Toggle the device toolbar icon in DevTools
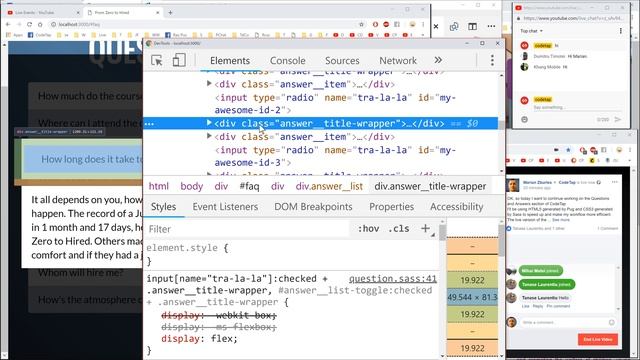Viewport: 640px width, 360px height. pos(179,60)
